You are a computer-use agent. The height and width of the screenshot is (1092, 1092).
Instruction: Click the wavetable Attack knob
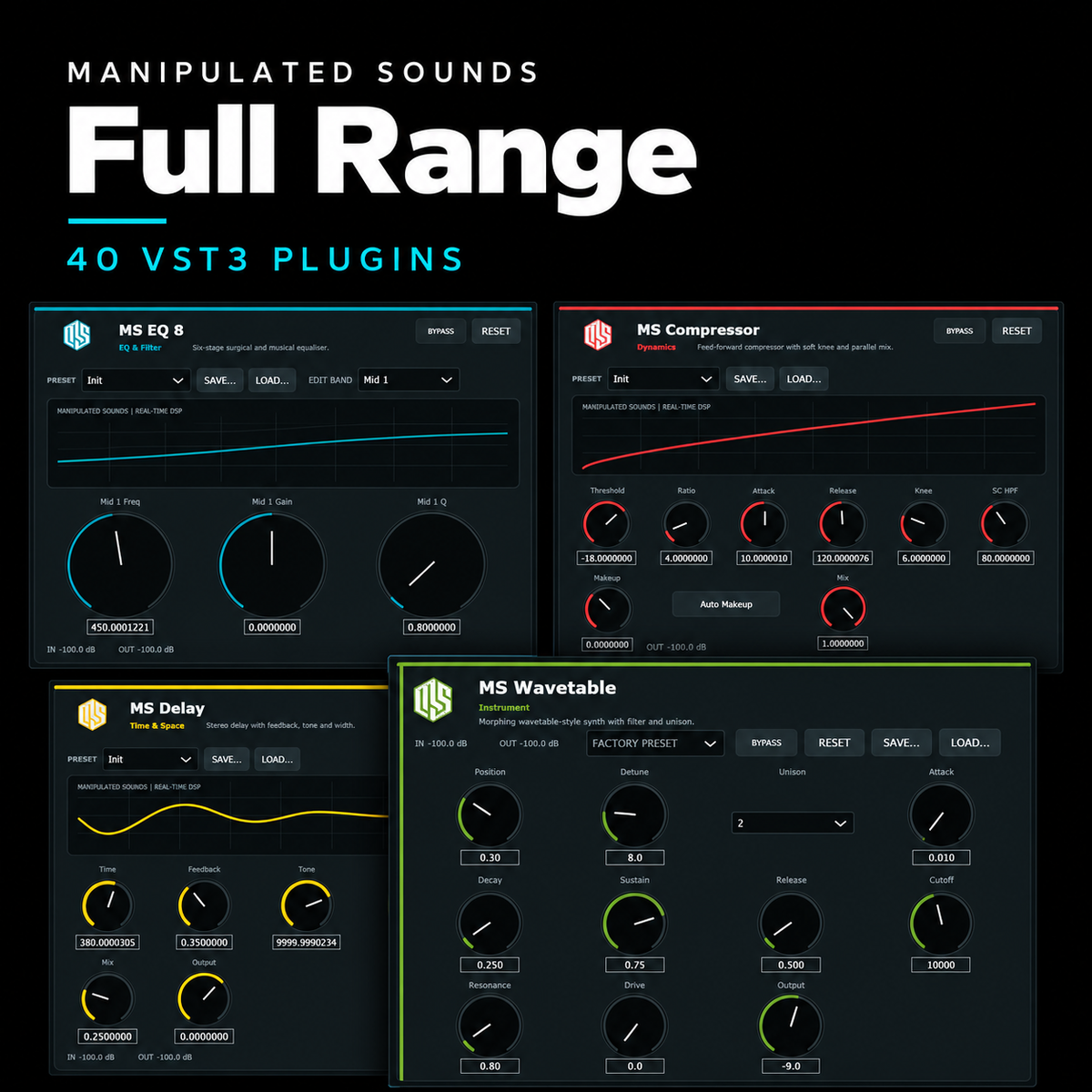tap(941, 814)
